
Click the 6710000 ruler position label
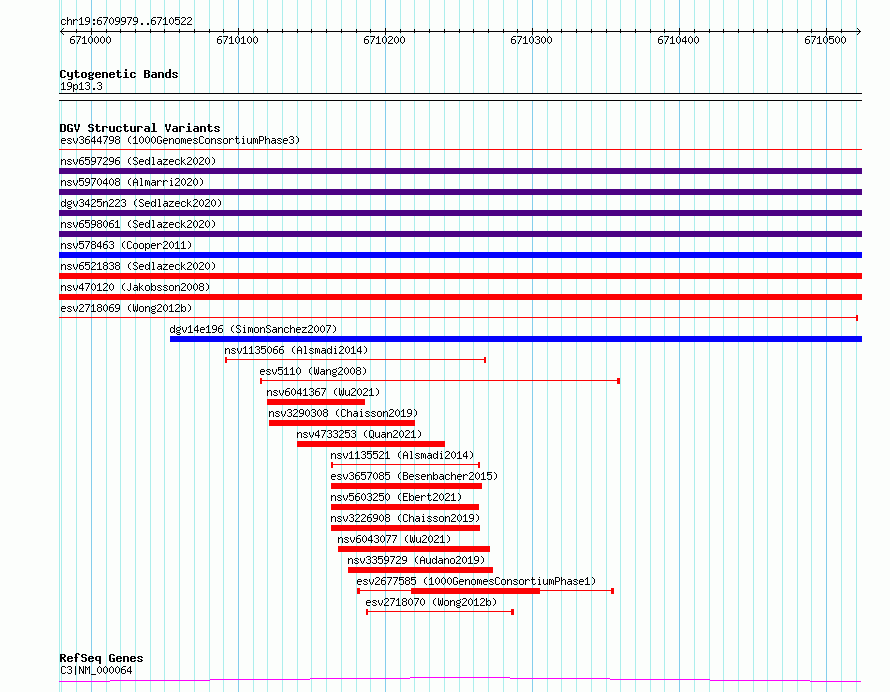click(x=90, y=40)
